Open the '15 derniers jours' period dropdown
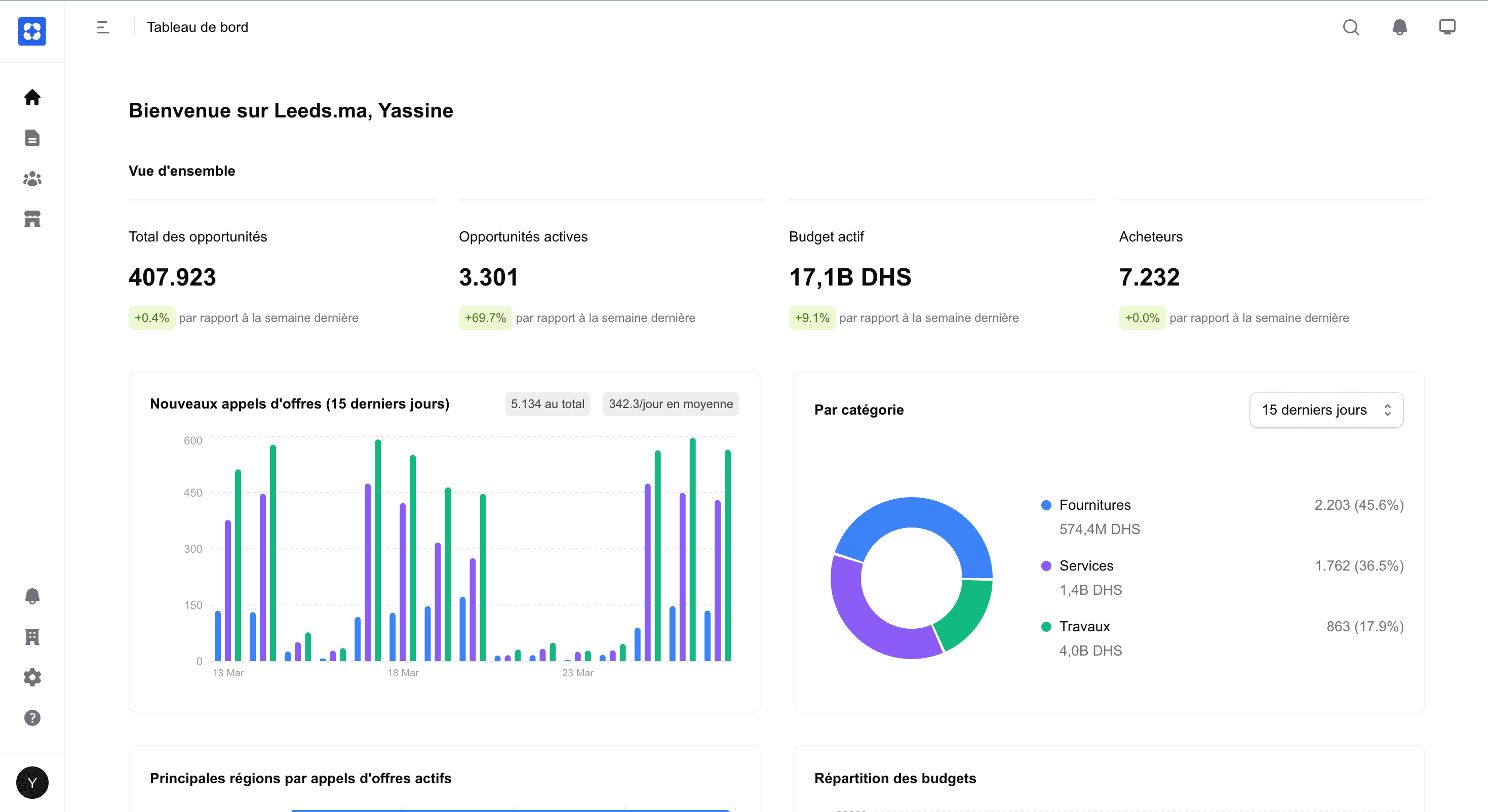The height and width of the screenshot is (812, 1488). point(1326,410)
